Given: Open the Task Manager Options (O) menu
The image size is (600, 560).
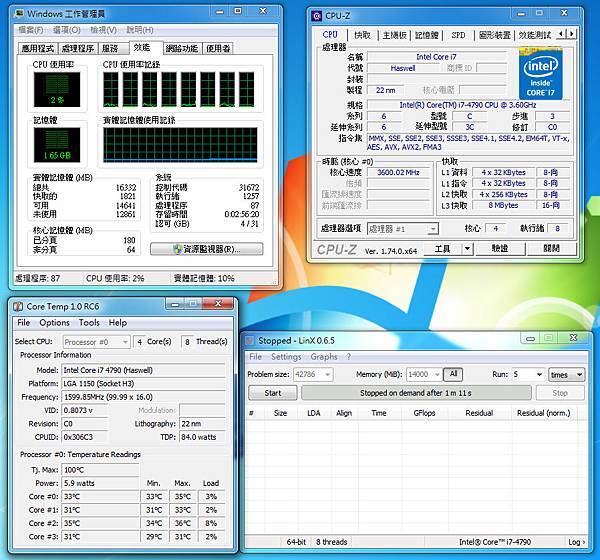Looking at the screenshot, I should click(66, 30).
